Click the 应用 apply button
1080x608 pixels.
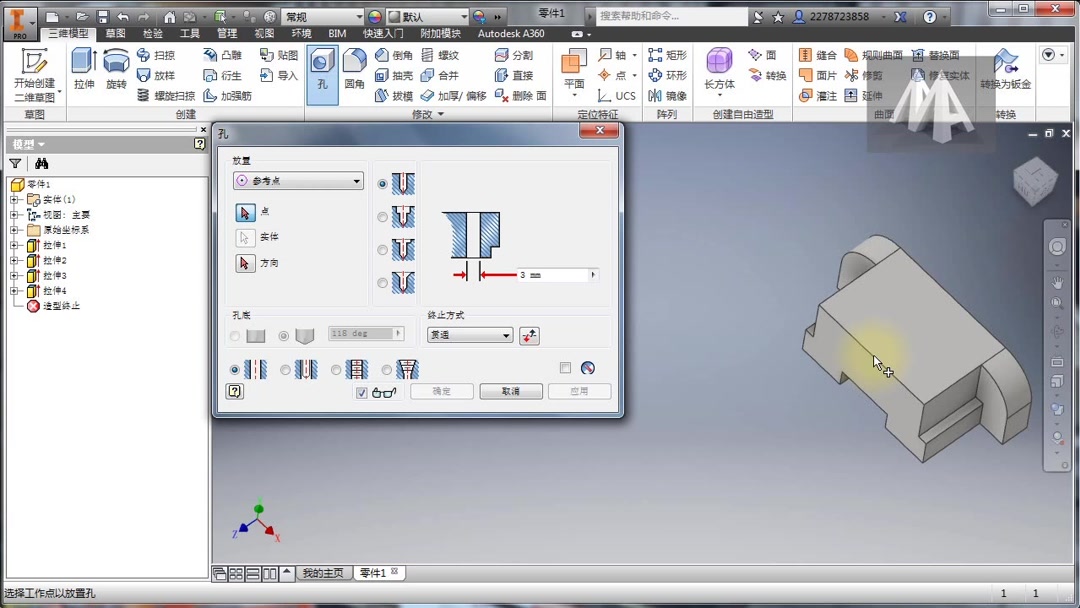[579, 391]
